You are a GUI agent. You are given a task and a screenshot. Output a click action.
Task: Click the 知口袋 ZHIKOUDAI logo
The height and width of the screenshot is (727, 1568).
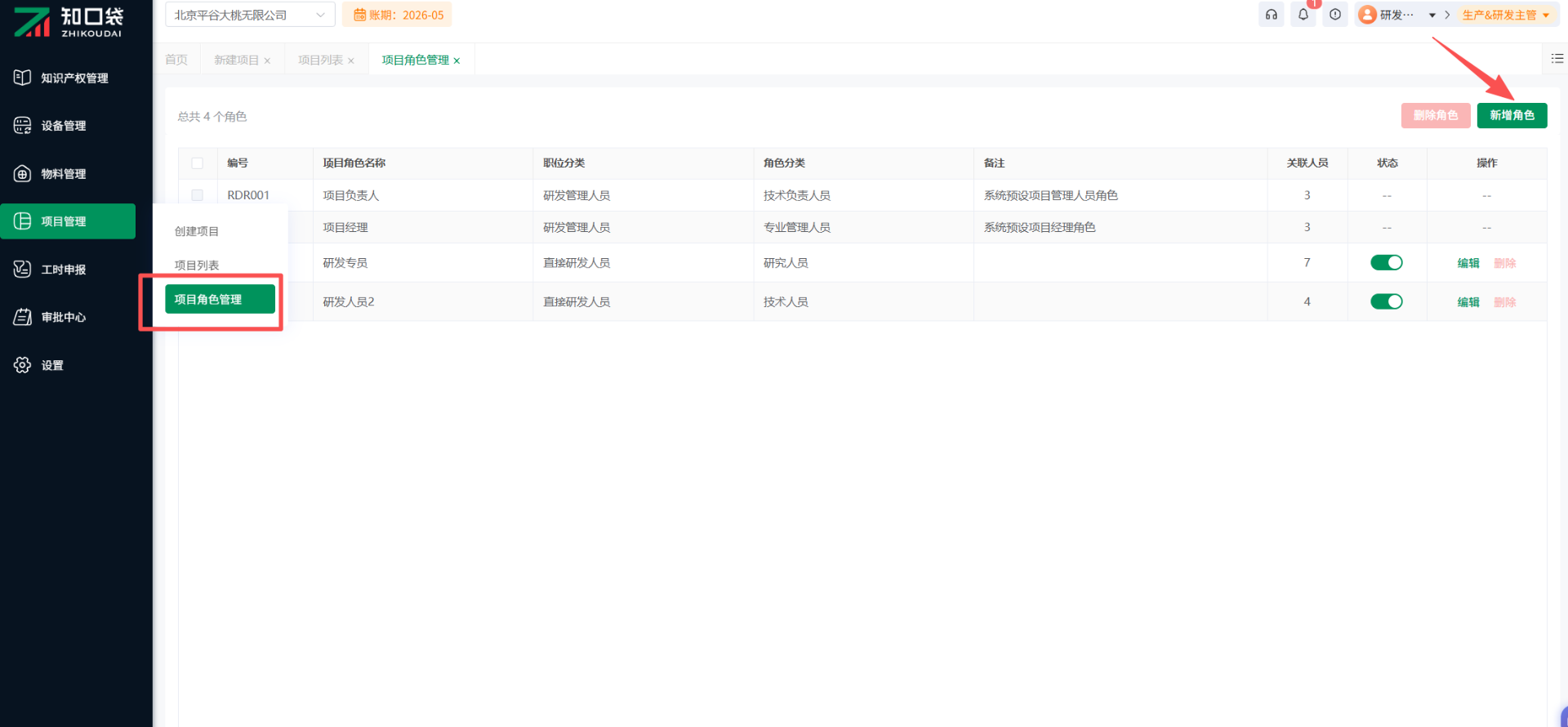click(69, 22)
